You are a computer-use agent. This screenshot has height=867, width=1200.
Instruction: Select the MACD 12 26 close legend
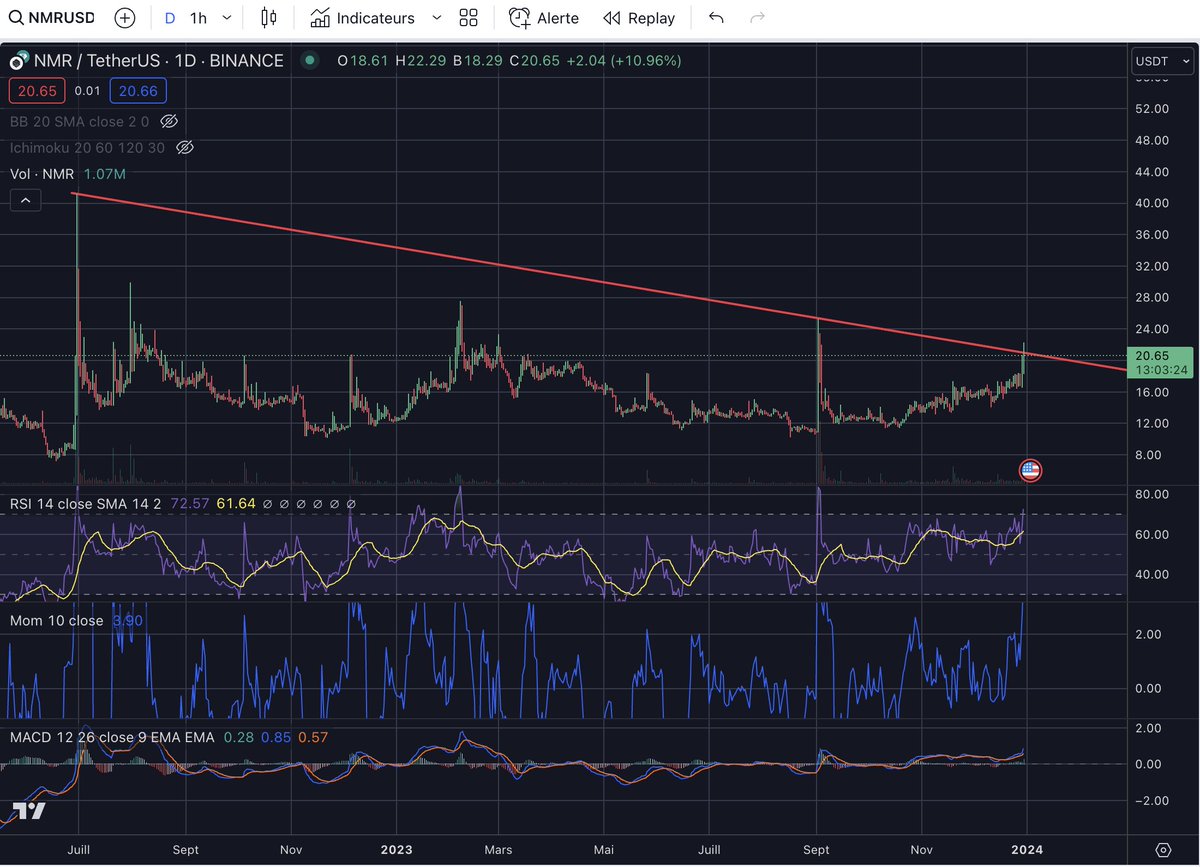click(x=111, y=738)
